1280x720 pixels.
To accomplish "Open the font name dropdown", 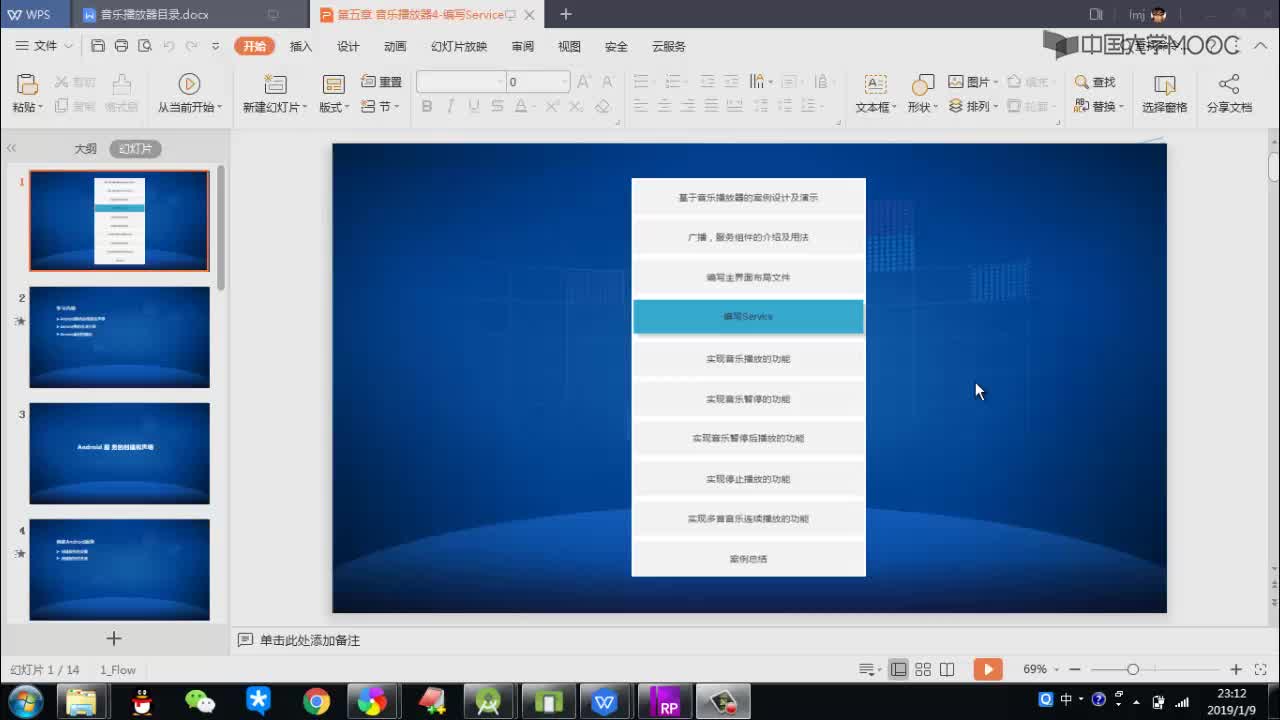I will (500, 82).
